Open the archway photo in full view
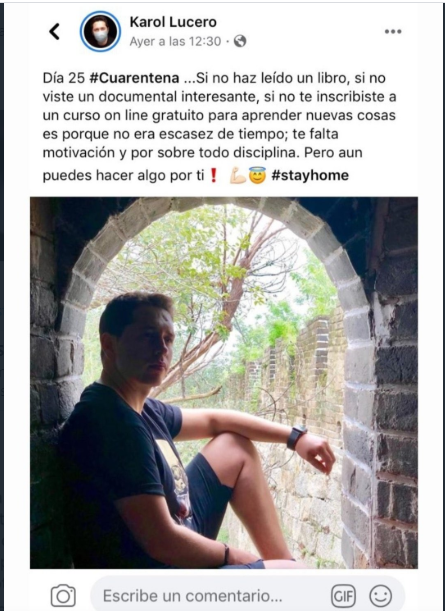 coord(224,383)
